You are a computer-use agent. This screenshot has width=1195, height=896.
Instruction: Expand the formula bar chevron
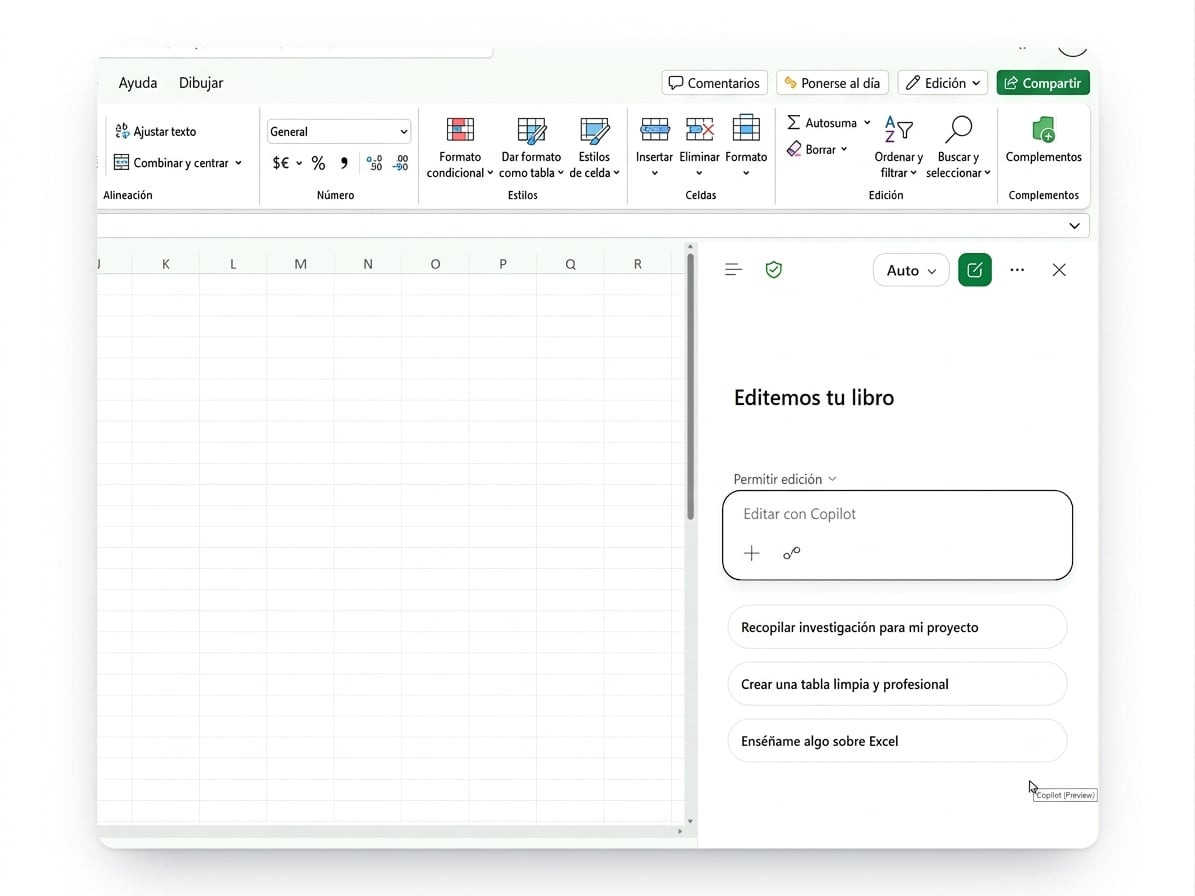point(1074,226)
